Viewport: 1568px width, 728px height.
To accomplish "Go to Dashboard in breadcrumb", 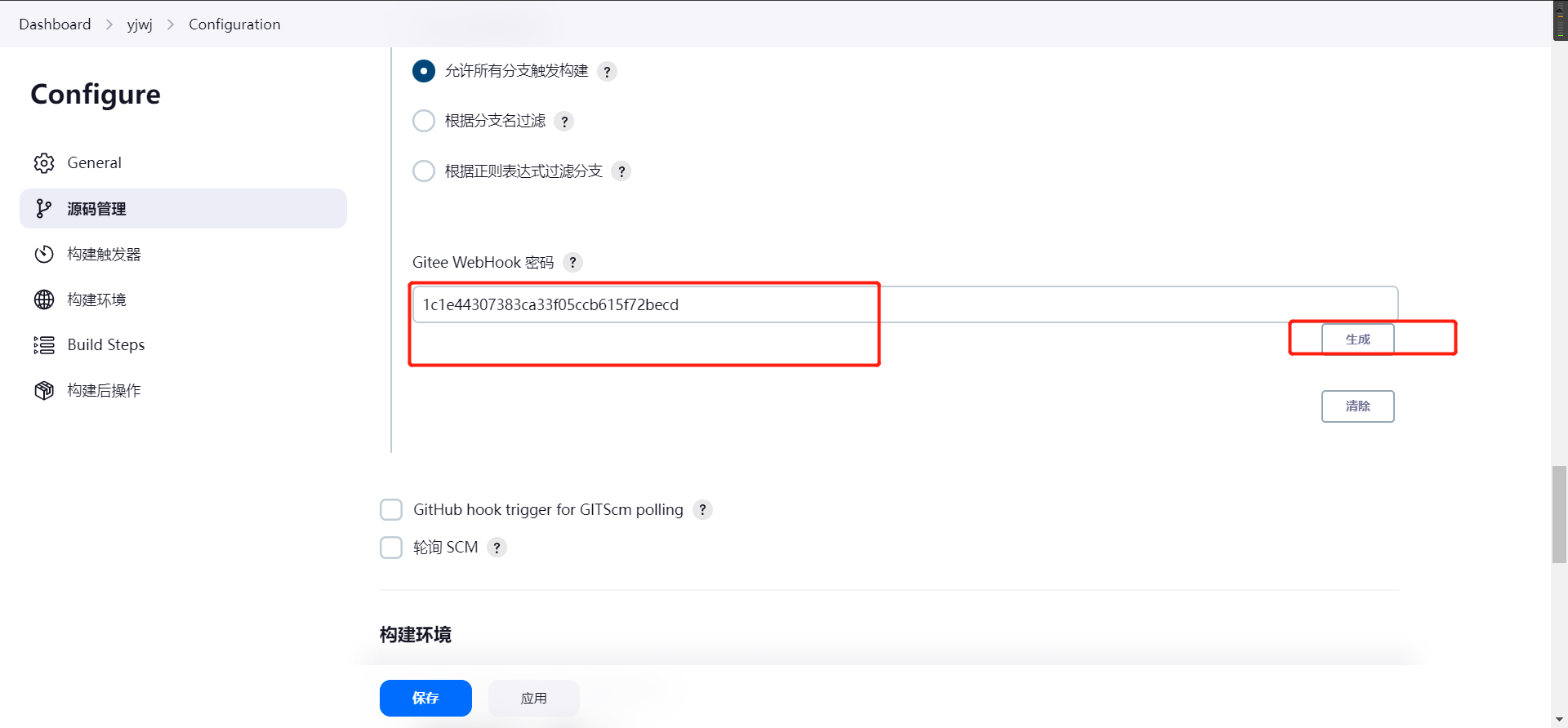I will pos(55,24).
